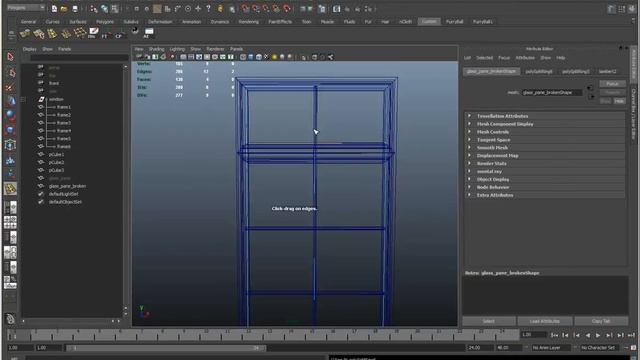Activate the Select tool arrow
This screenshot has height=360, width=640.
tap(11, 57)
